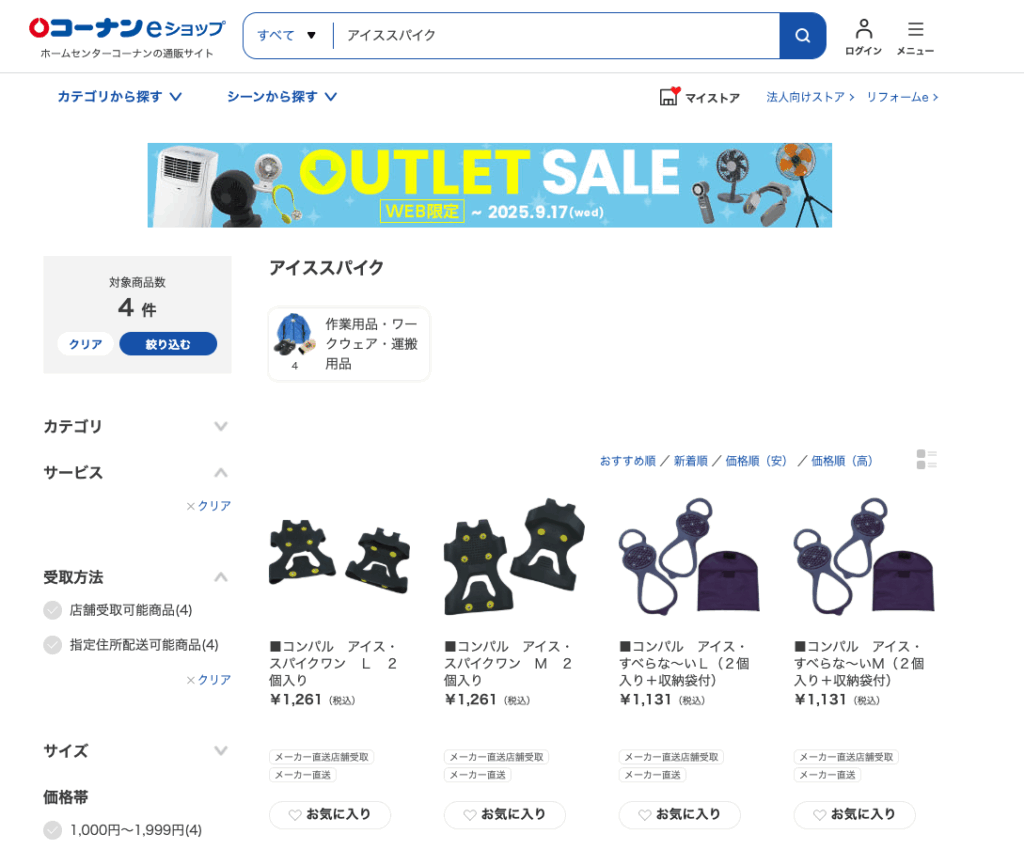Favorite the すべらな～いM product with heart
The height and width of the screenshot is (850, 1024).
coord(820,815)
